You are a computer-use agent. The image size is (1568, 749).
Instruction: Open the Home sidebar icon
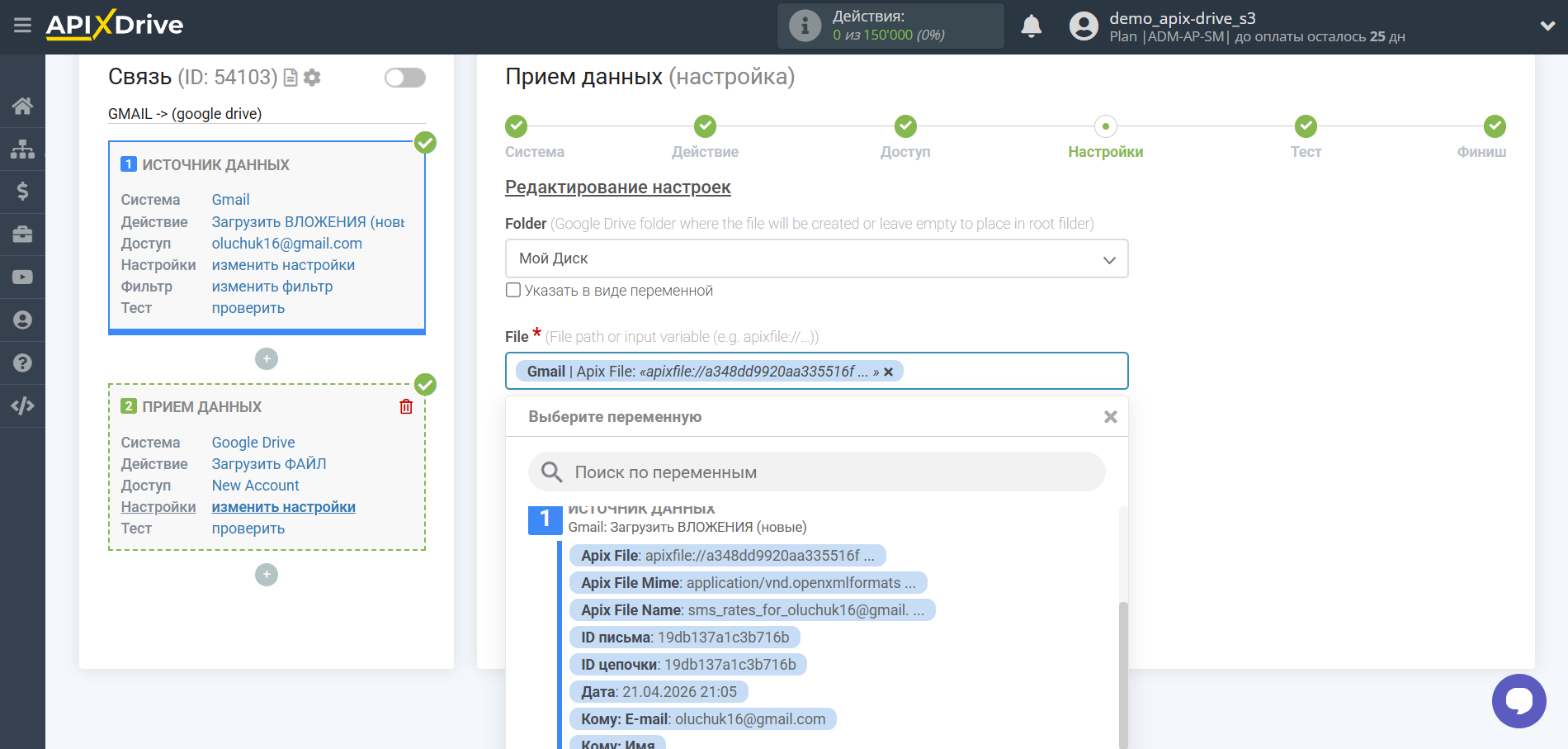(x=22, y=106)
